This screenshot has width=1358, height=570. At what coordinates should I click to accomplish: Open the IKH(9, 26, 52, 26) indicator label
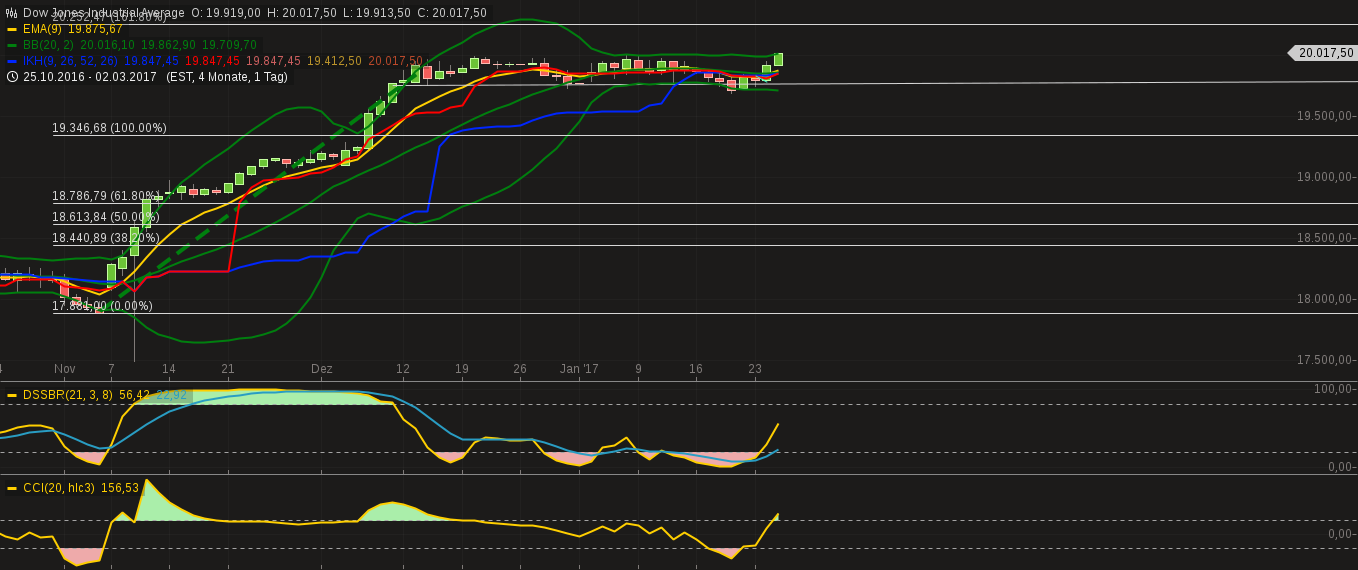(x=70, y=61)
